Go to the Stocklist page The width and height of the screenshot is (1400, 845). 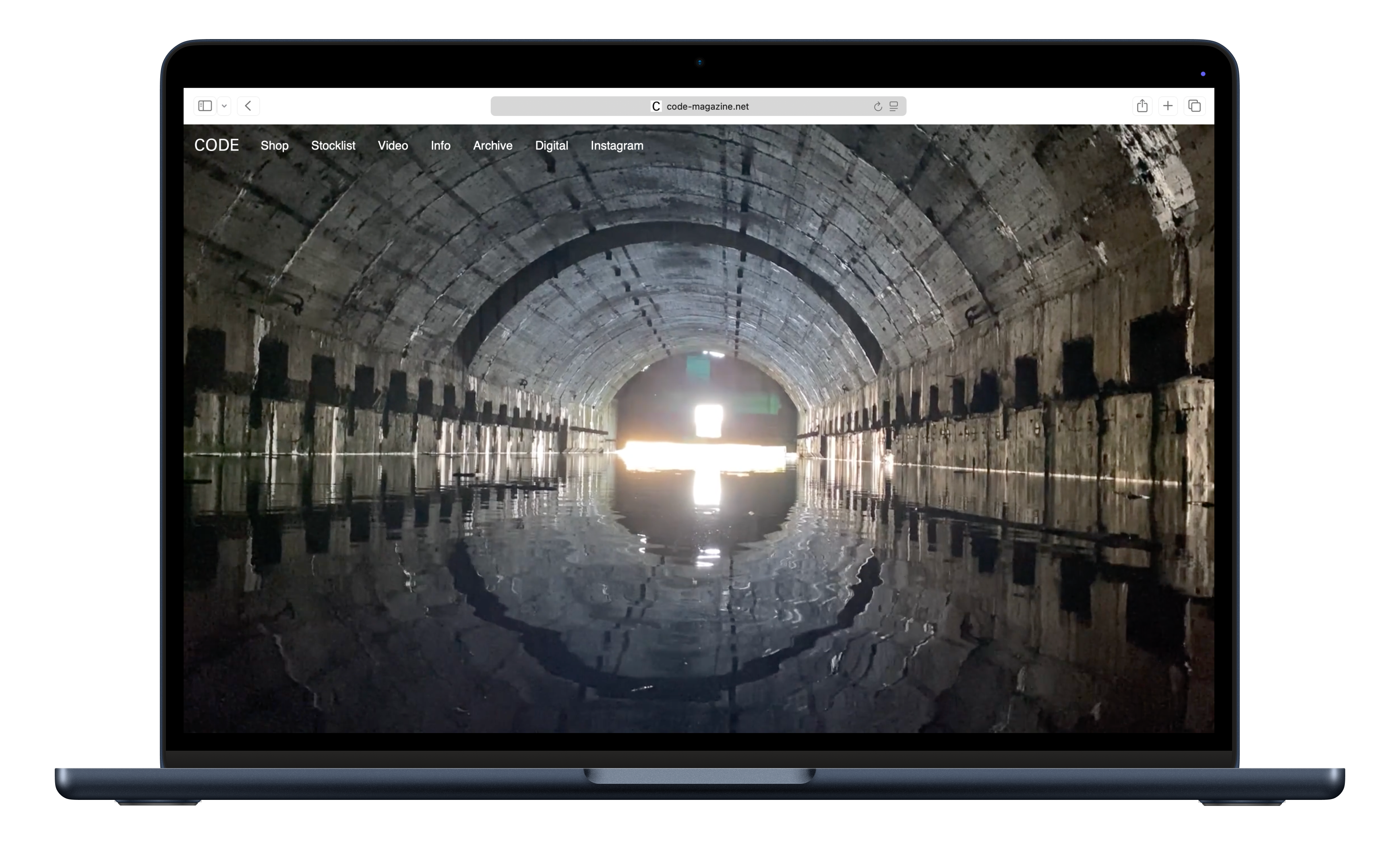click(x=333, y=145)
